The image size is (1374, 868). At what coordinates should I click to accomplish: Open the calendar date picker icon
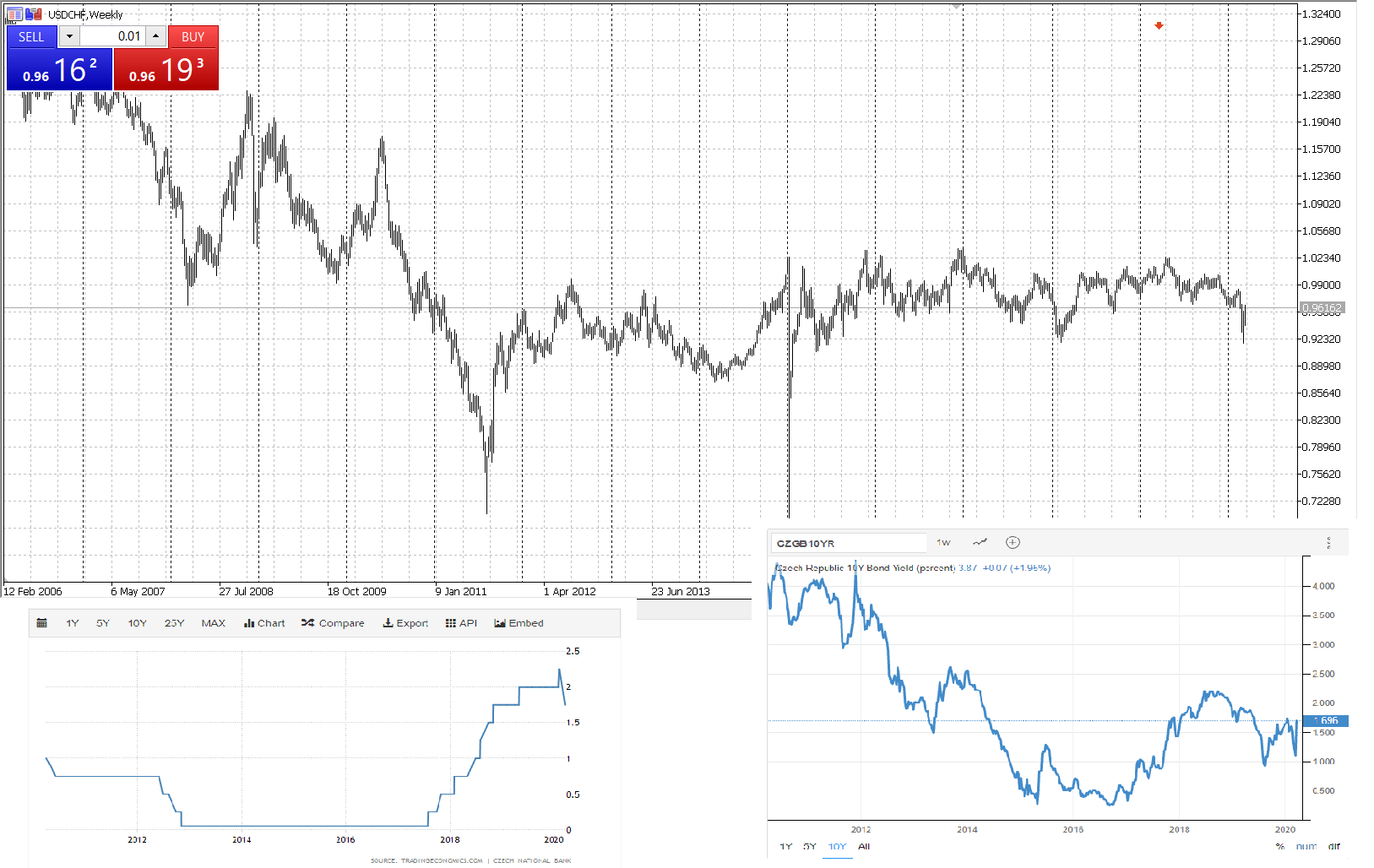[x=42, y=623]
